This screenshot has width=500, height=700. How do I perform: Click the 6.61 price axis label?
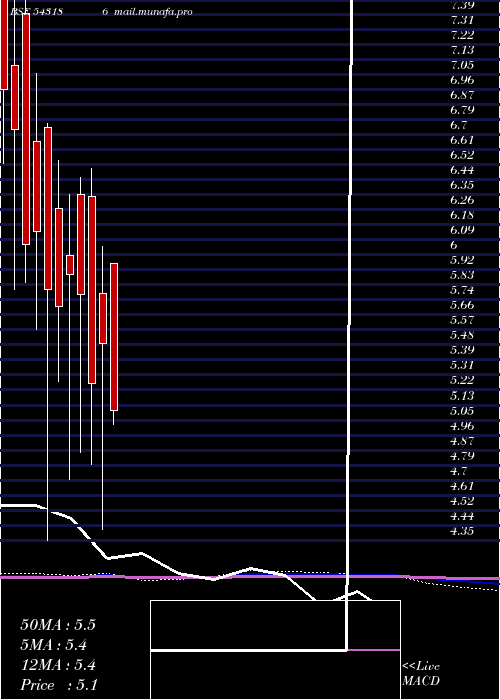tap(462, 140)
